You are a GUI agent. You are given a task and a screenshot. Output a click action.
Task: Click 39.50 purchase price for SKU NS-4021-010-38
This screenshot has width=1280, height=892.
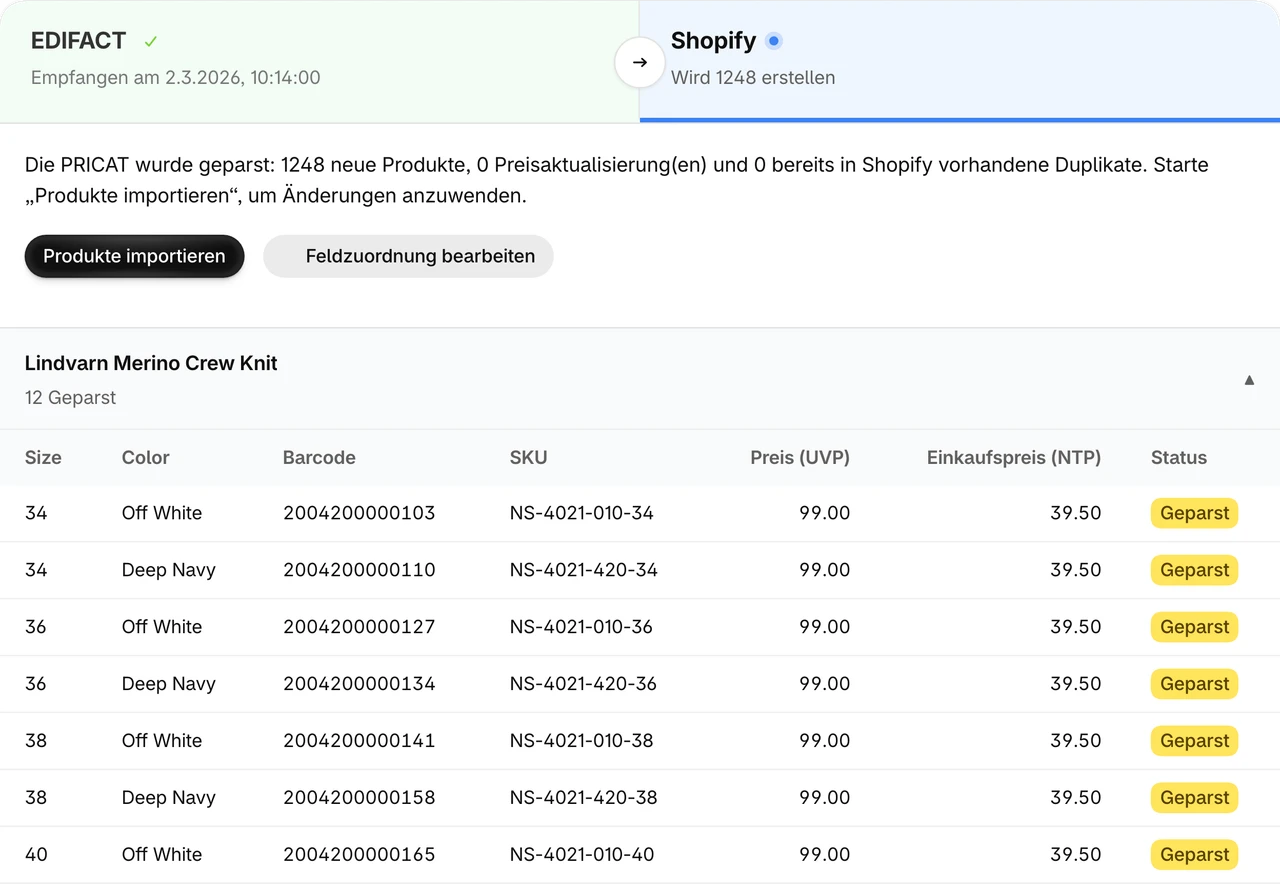click(1076, 741)
